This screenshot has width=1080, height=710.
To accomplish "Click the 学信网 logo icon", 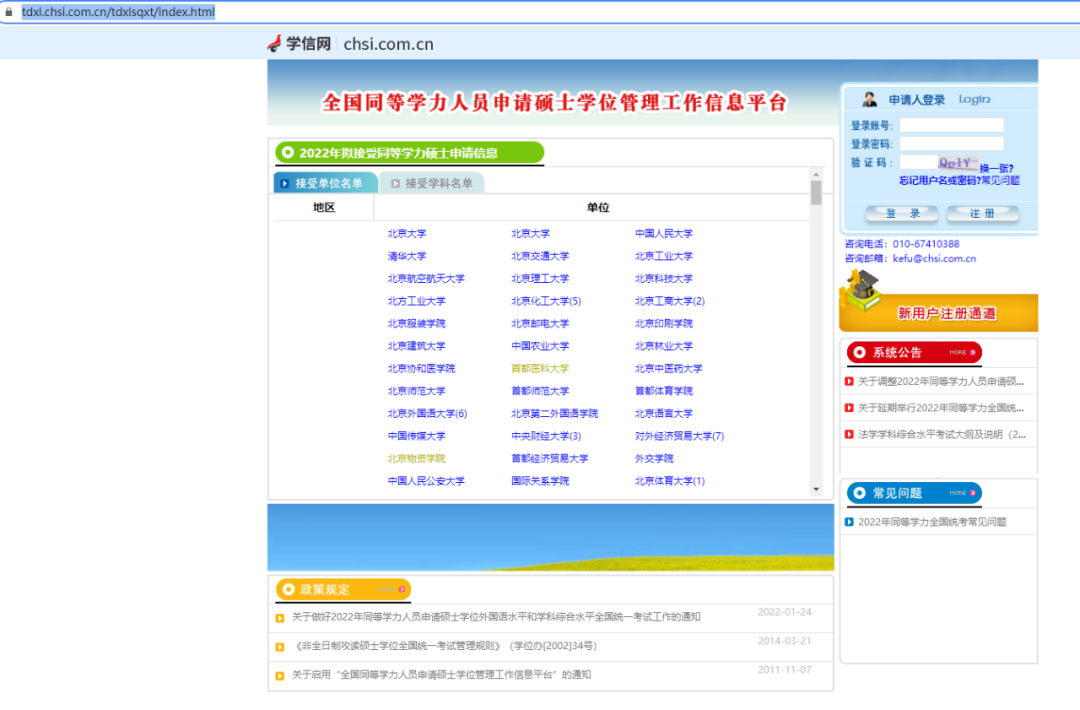I will 275,43.
